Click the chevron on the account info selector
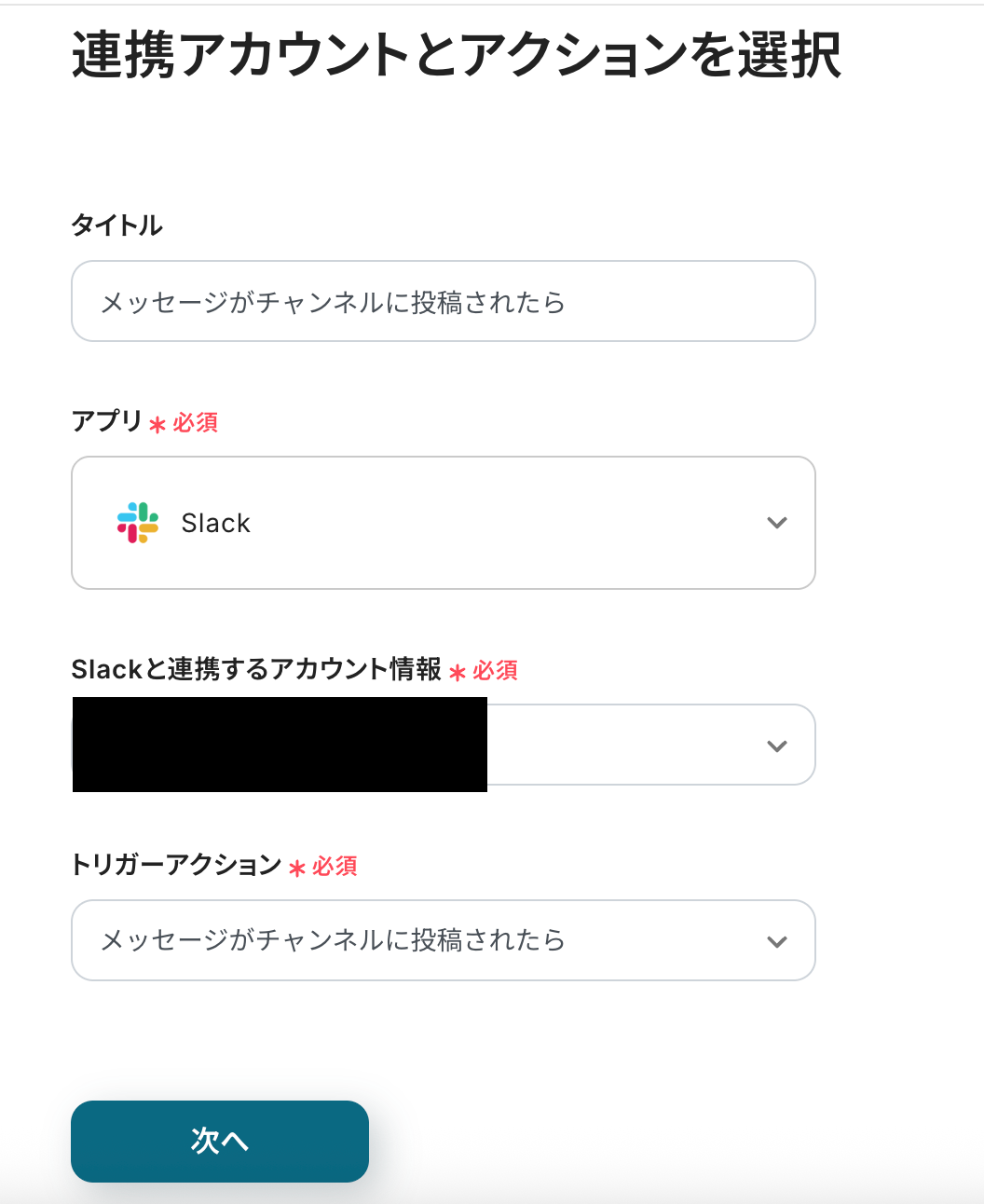Screen dimensions: 984x1204 (x=776, y=746)
